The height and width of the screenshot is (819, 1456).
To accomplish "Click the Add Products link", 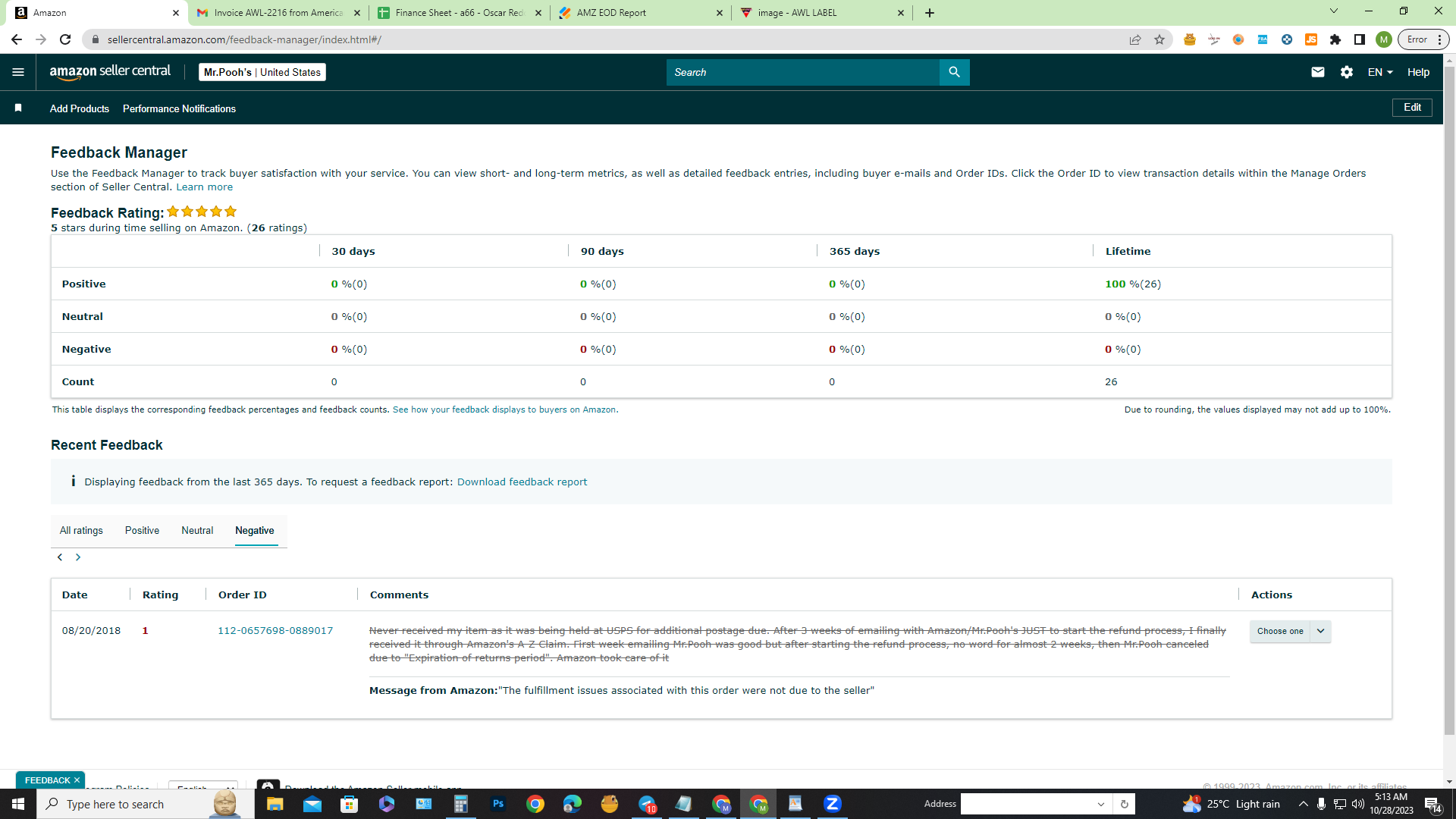I will (80, 108).
